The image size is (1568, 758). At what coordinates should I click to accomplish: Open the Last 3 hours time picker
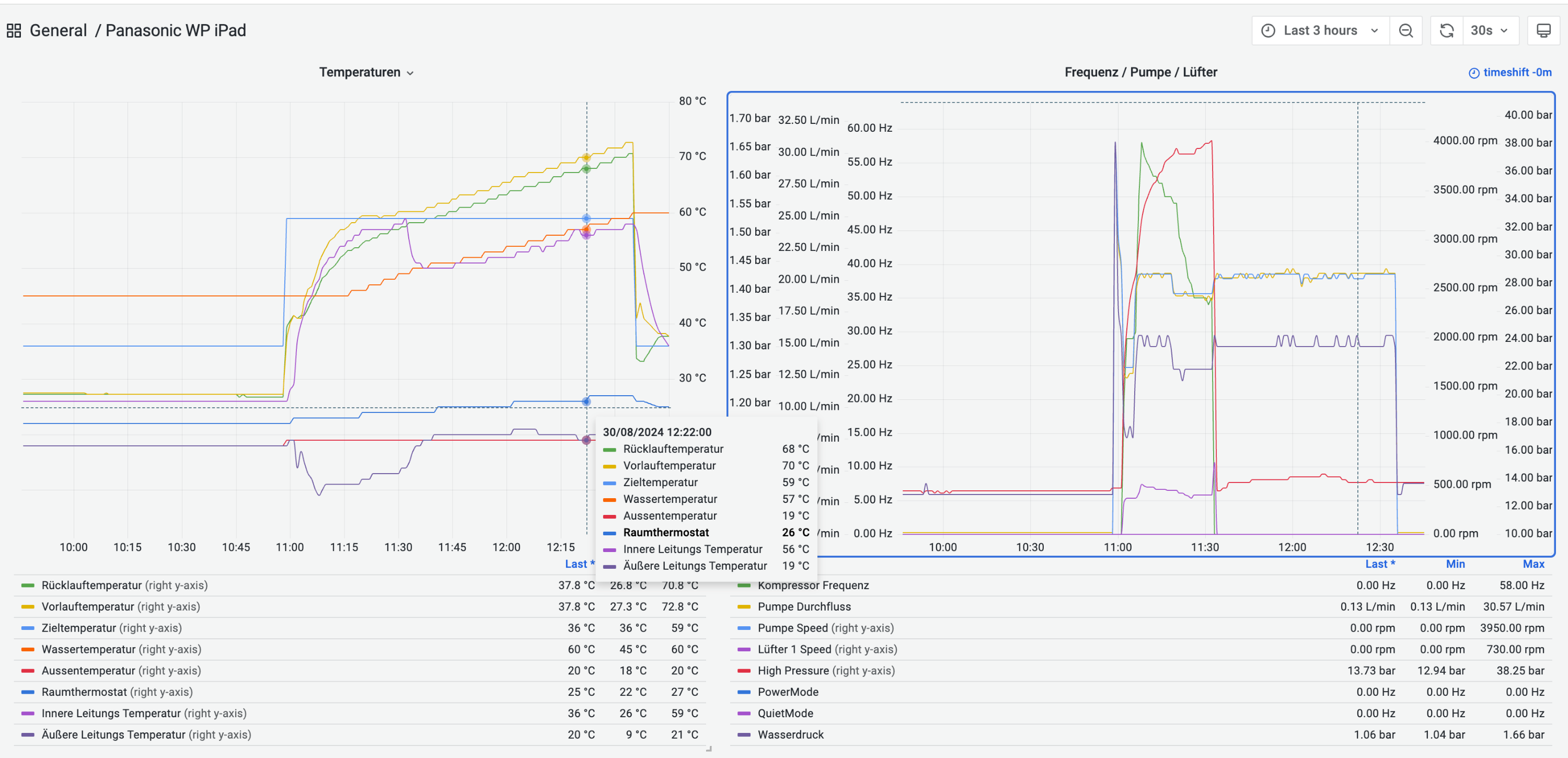(1320, 30)
